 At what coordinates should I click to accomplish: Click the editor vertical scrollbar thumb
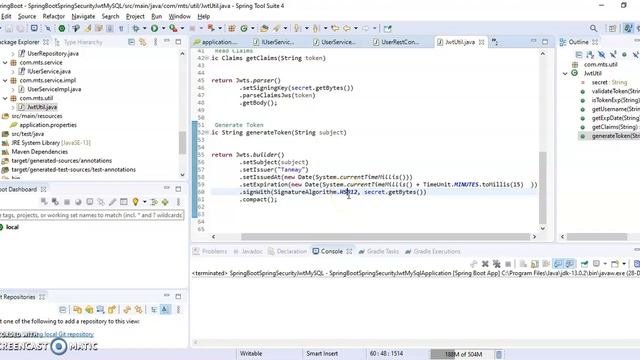click(542, 187)
